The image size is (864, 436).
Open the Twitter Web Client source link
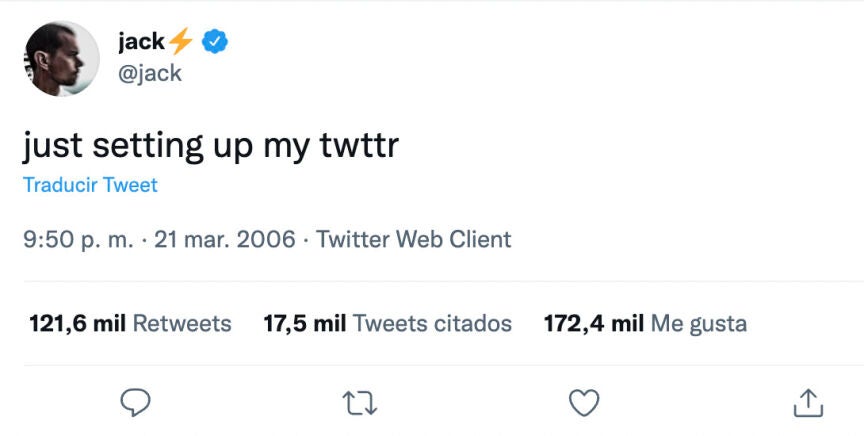[x=414, y=240]
